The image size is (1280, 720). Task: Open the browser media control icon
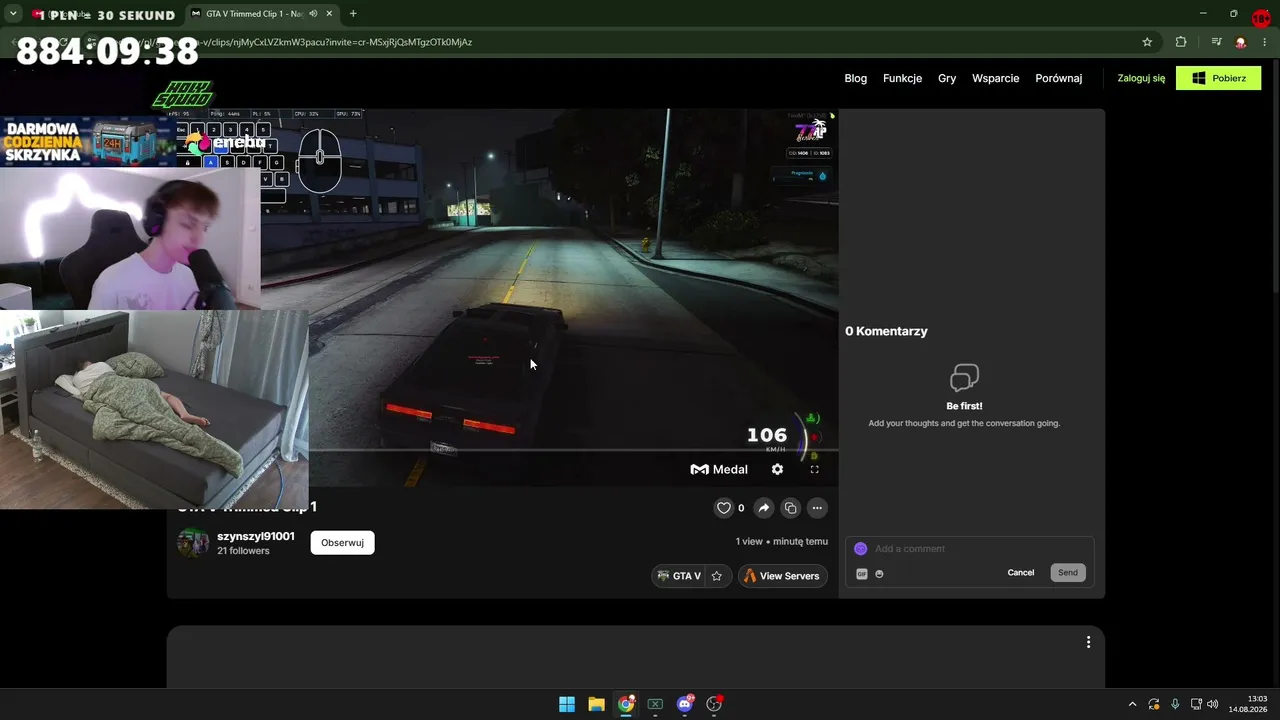pyautogui.click(x=1216, y=42)
